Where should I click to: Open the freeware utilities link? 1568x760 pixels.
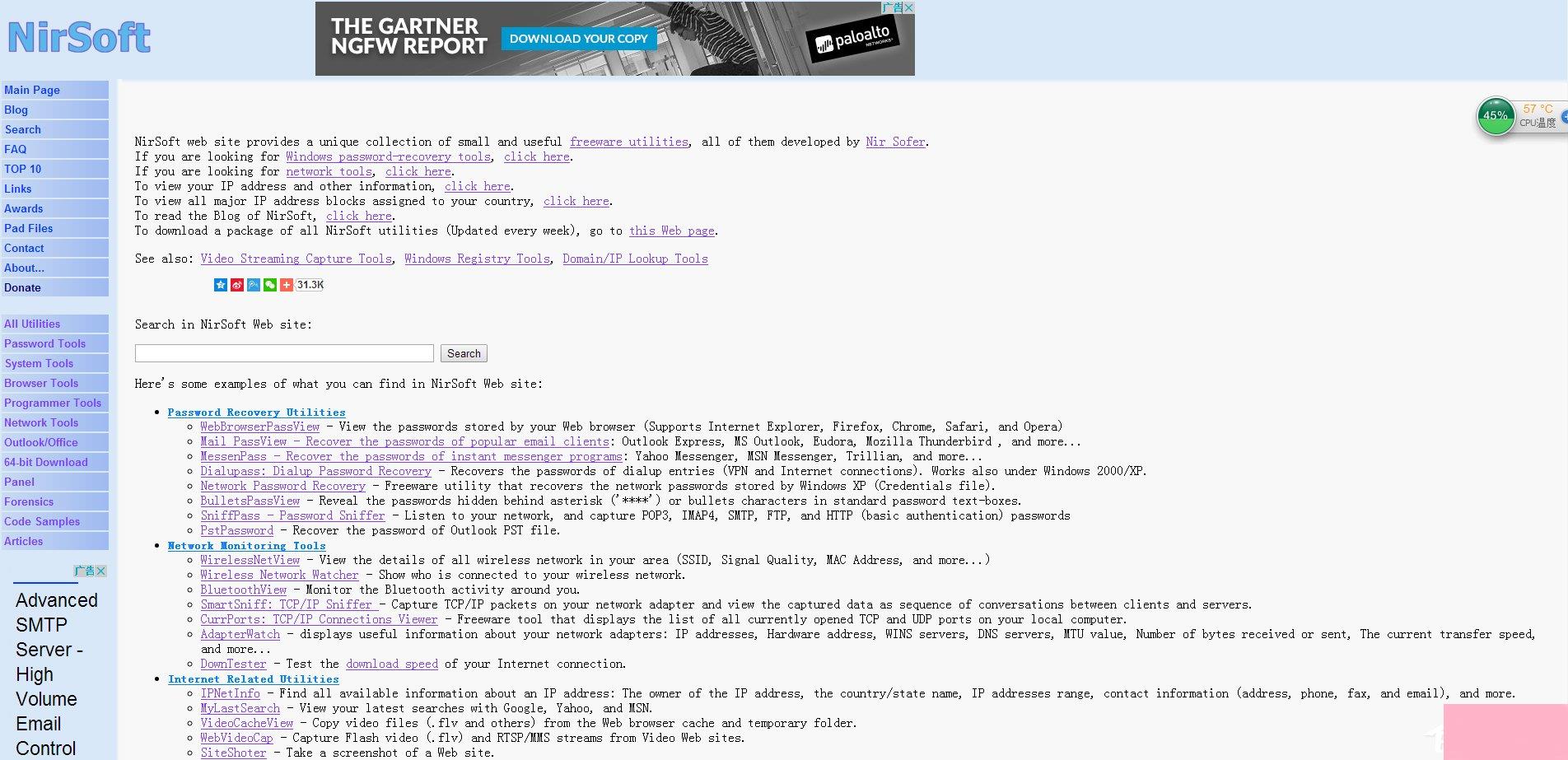[629, 142]
